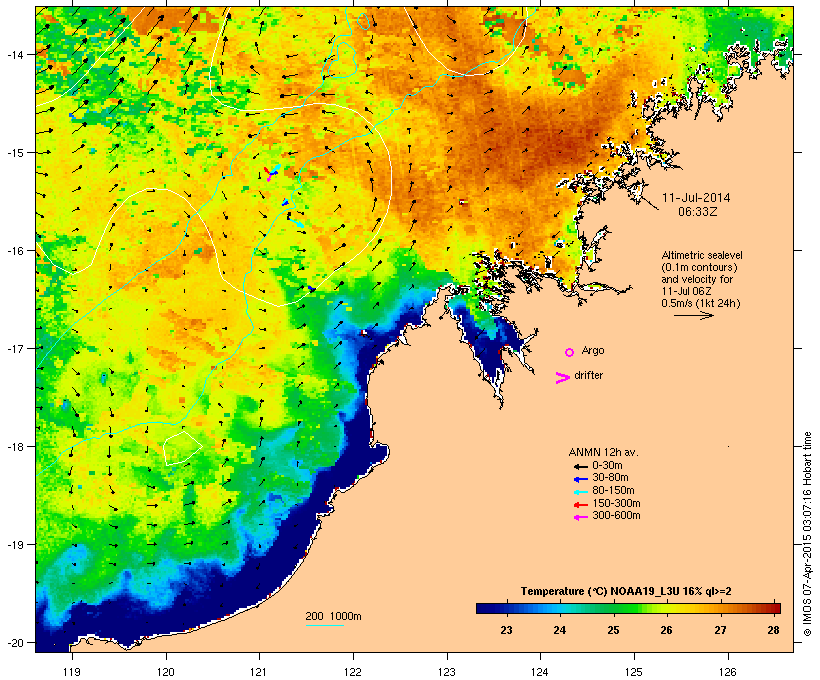Click the longitude axis label '124'
The image size is (820, 680).
click(540, 672)
